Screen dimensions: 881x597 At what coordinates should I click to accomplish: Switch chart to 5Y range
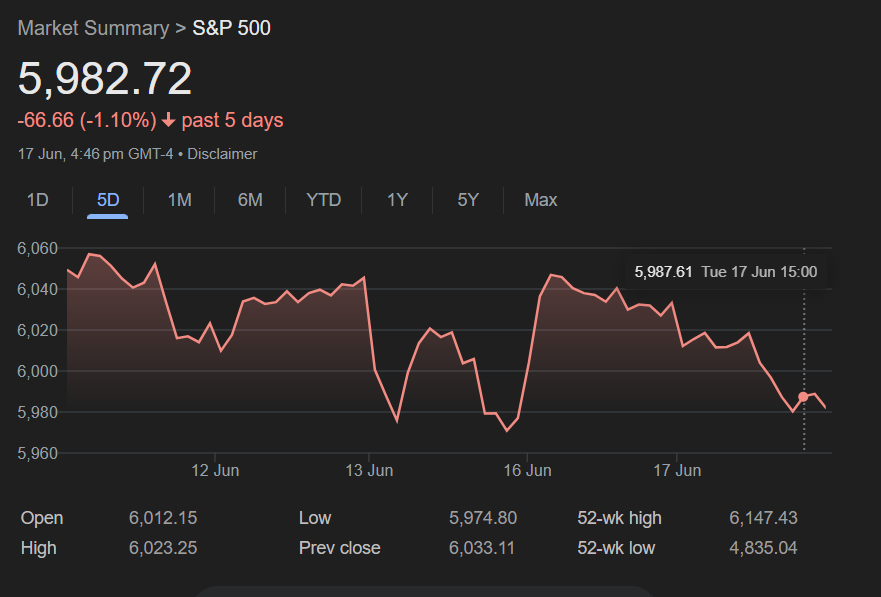click(468, 200)
